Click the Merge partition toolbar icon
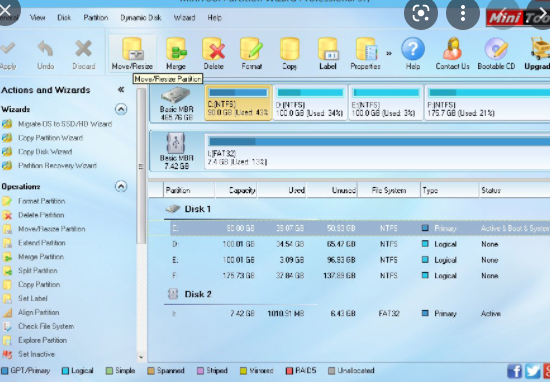The height and width of the screenshot is (382, 550). point(176,53)
